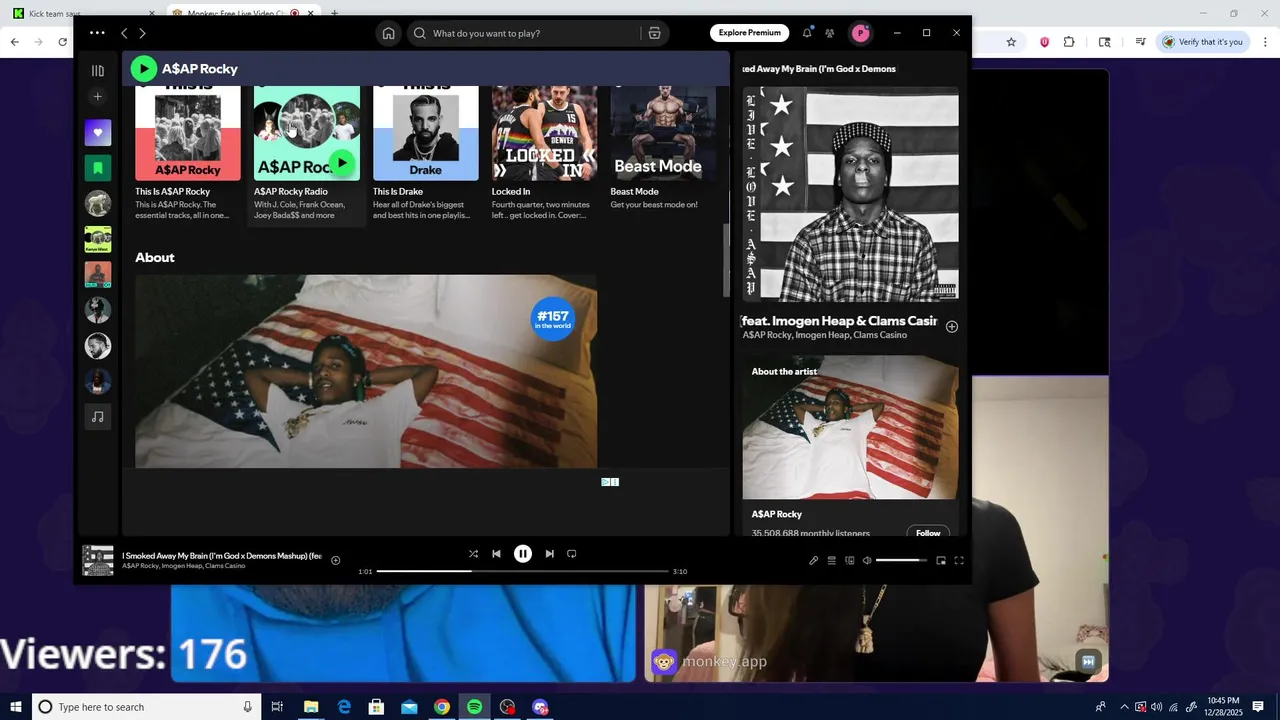This screenshot has width=1280, height=720.
Task: Open the green bookmark Your Episodes item
Action: pos(97,168)
